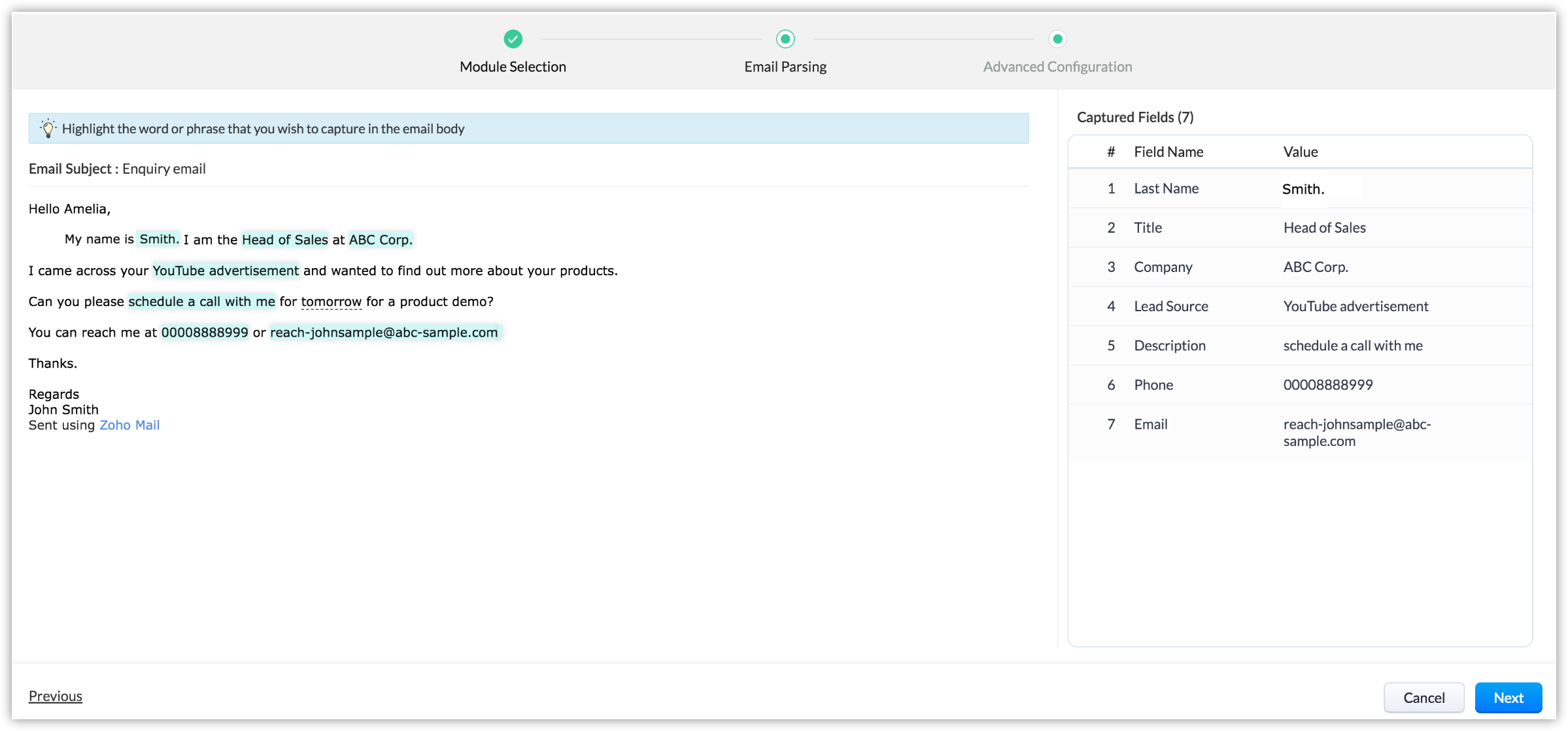
Task: Click highlighted text 'Head of Sales' in email
Action: (x=285, y=240)
